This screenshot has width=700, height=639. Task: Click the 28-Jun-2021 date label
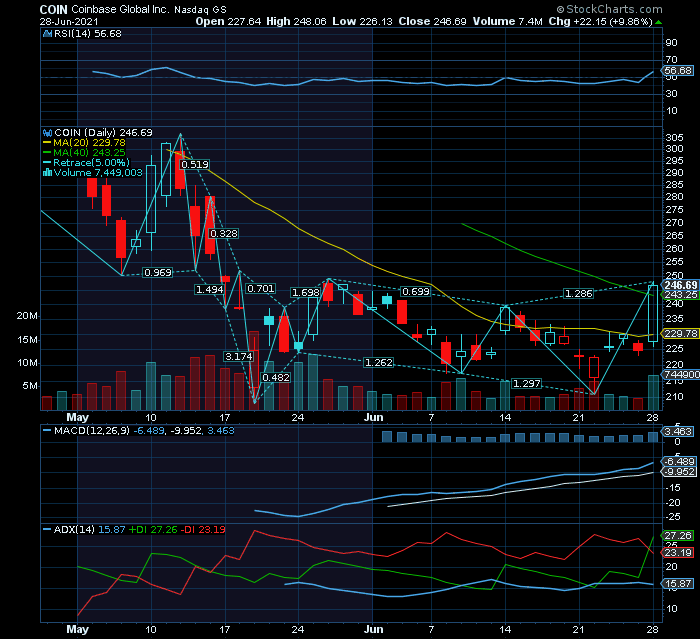coord(69,21)
